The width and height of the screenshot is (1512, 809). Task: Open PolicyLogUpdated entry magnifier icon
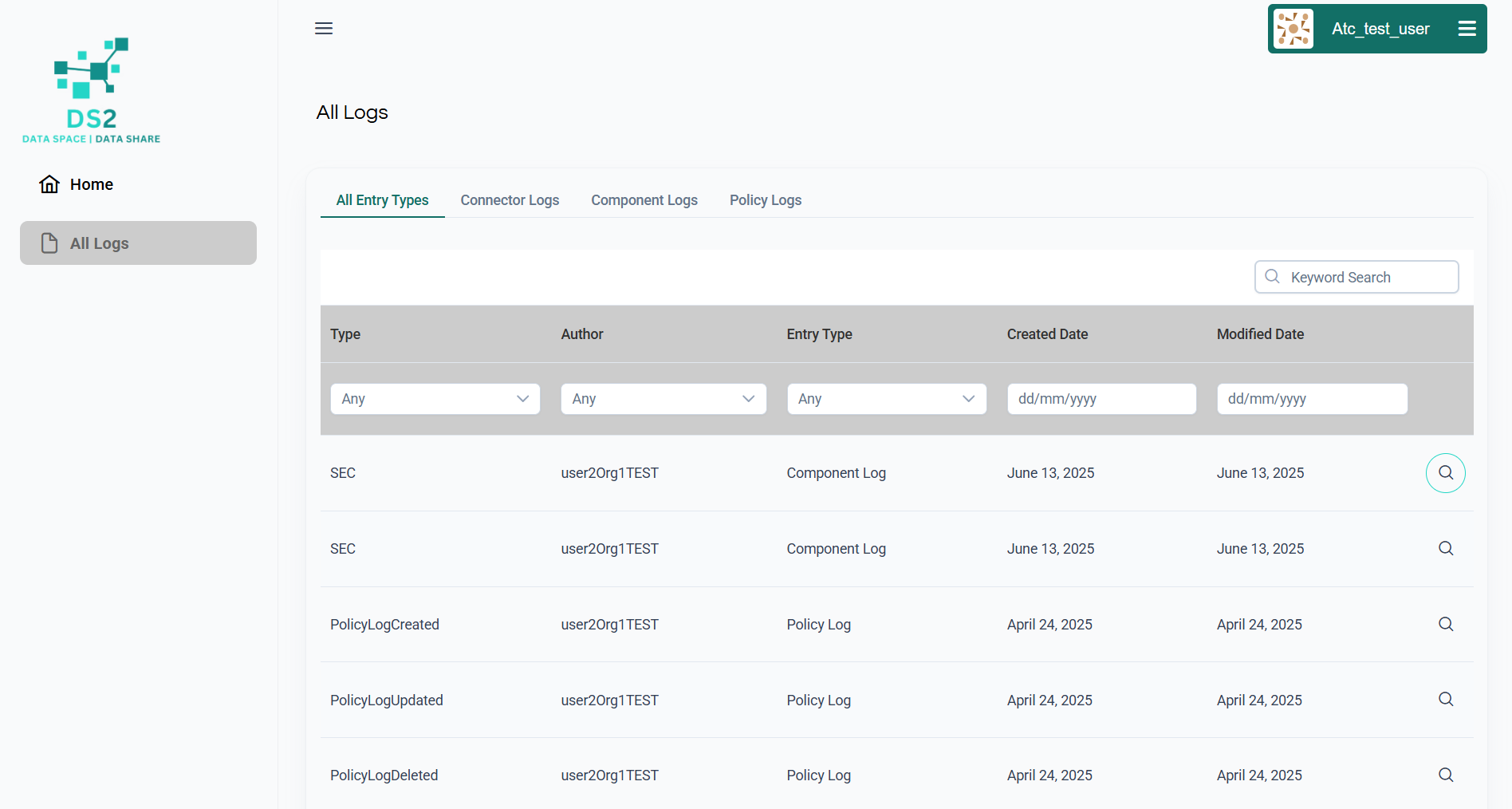point(1445,700)
